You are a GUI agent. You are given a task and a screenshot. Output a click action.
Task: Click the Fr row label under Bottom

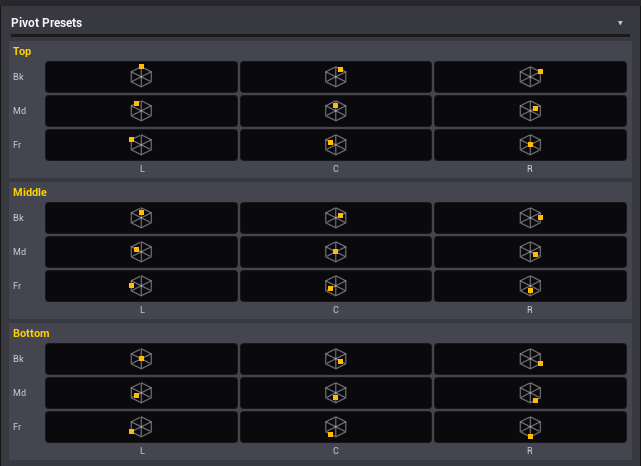pos(17,427)
